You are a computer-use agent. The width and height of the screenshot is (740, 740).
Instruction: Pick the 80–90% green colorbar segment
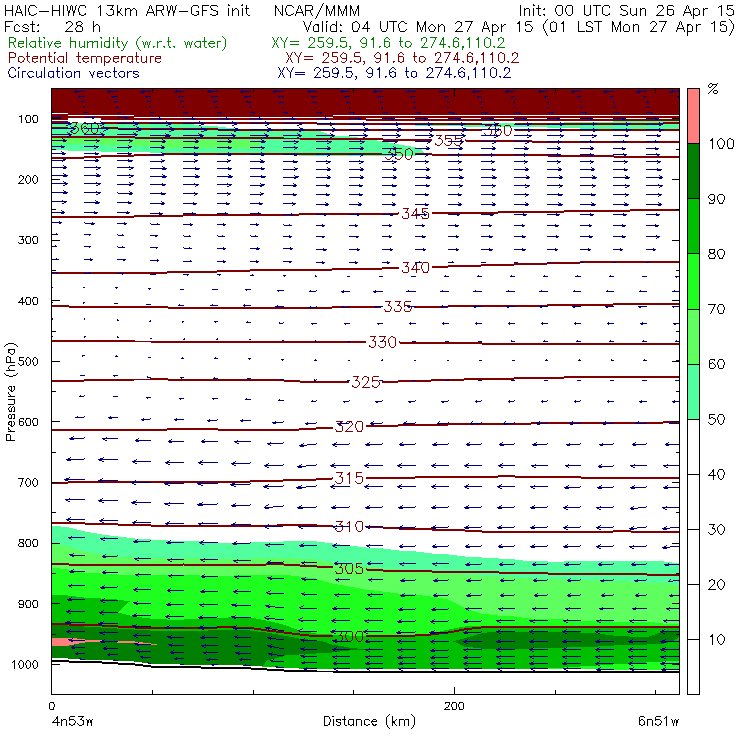click(x=693, y=226)
